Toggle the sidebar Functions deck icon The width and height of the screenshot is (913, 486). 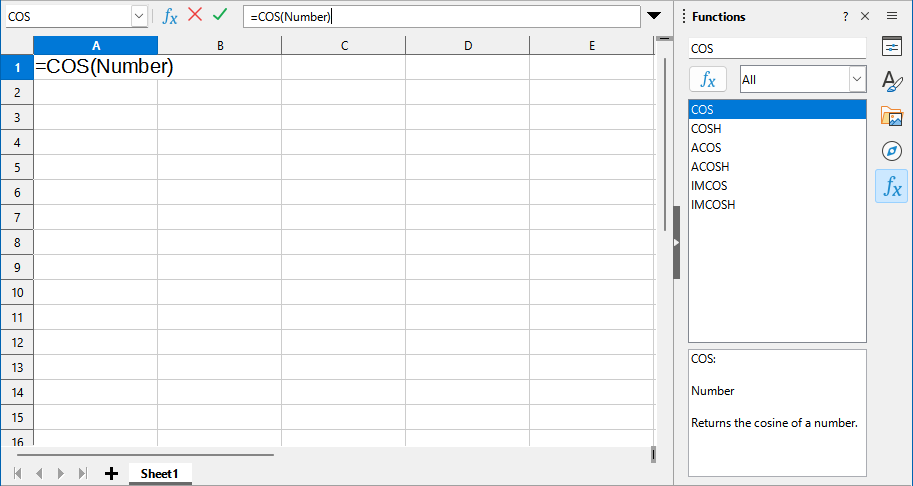(x=891, y=187)
